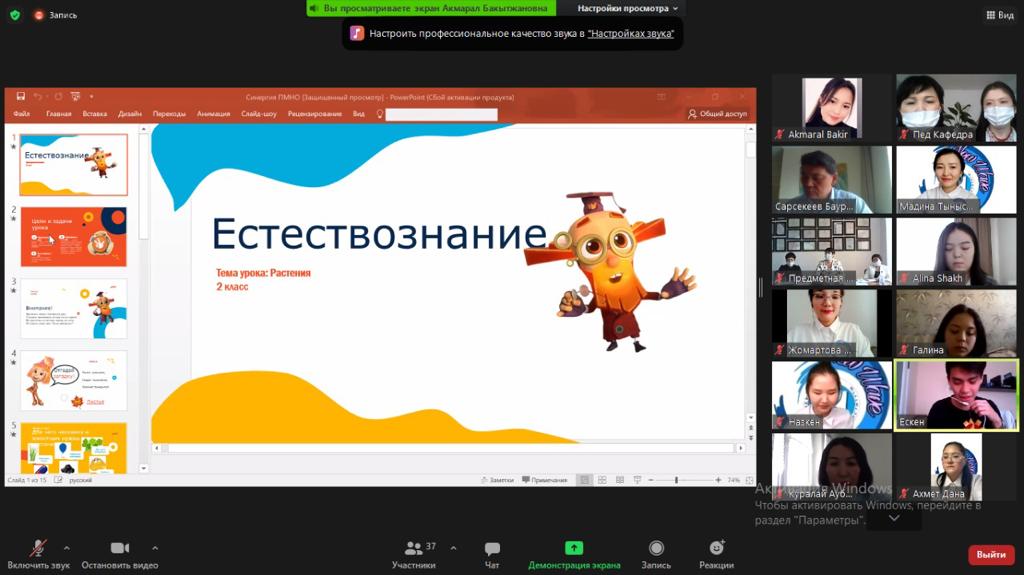Click the Участники participants icon
Screen dimensions: 1024x575
coord(413,548)
